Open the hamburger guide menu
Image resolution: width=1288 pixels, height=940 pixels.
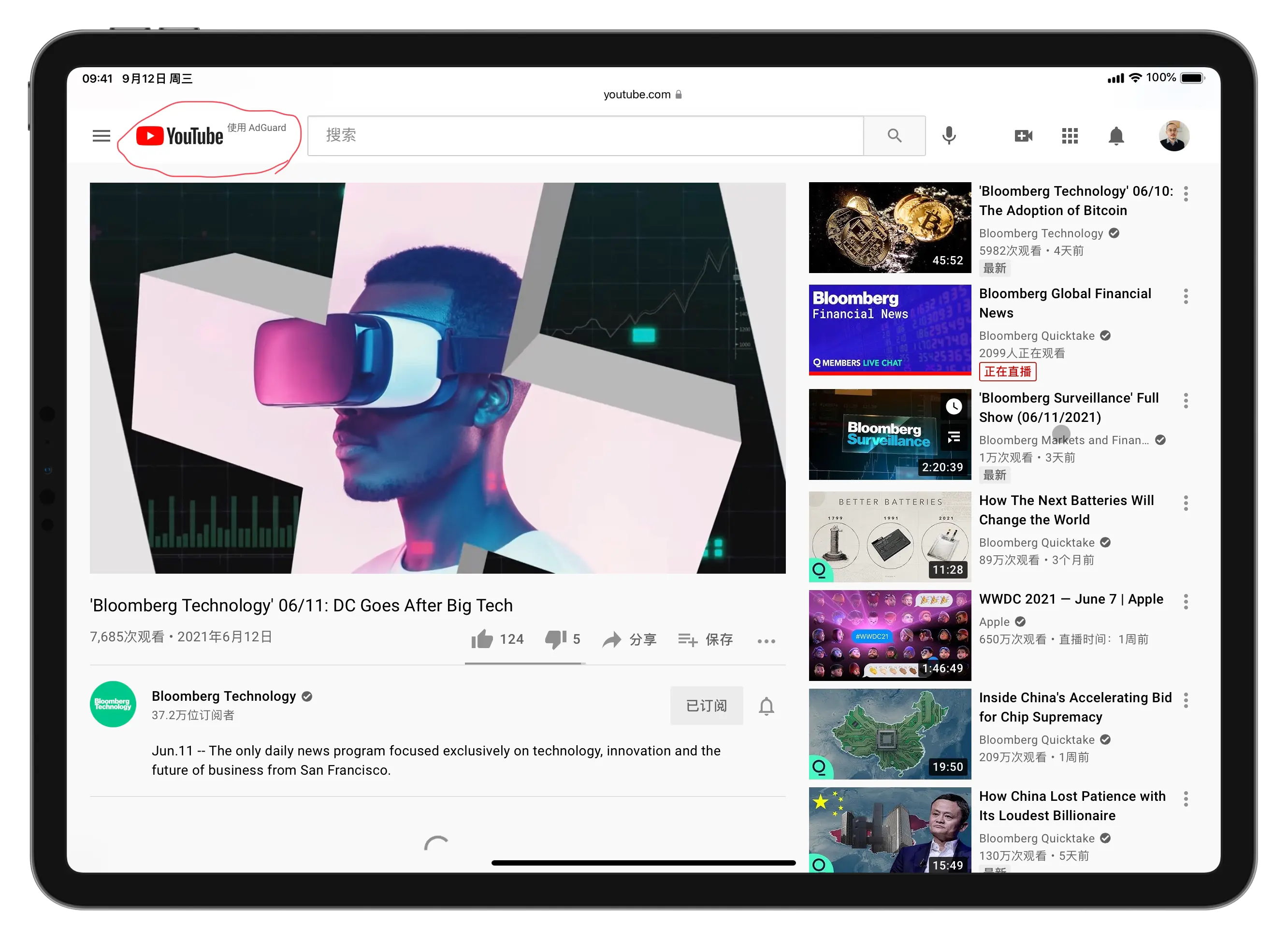coord(101,136)
